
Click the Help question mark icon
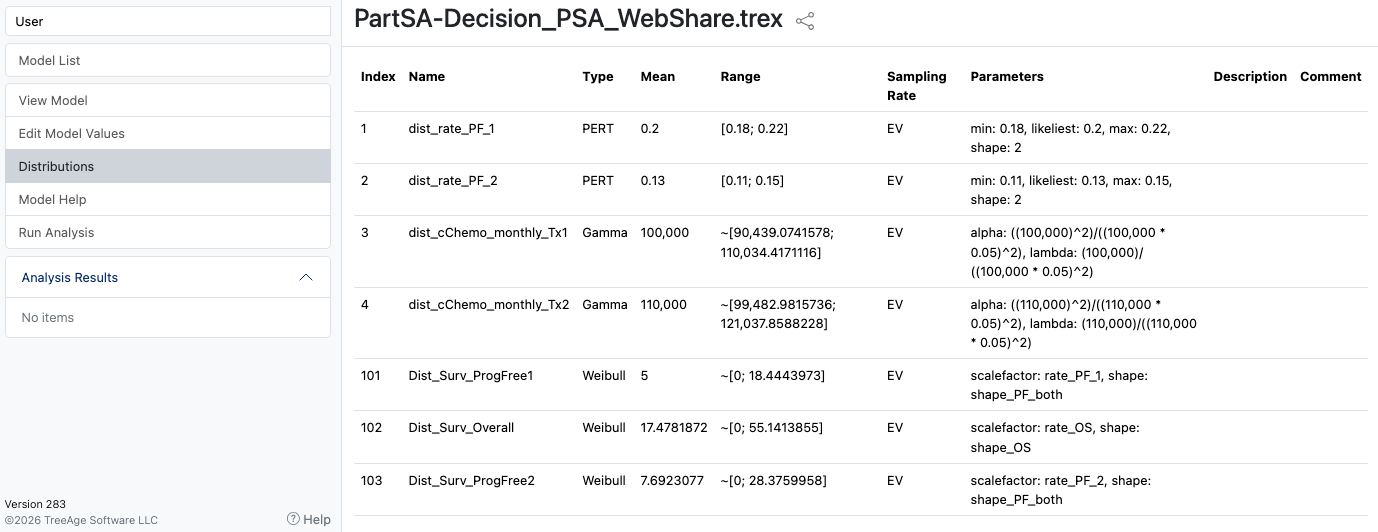pos(293,519)
